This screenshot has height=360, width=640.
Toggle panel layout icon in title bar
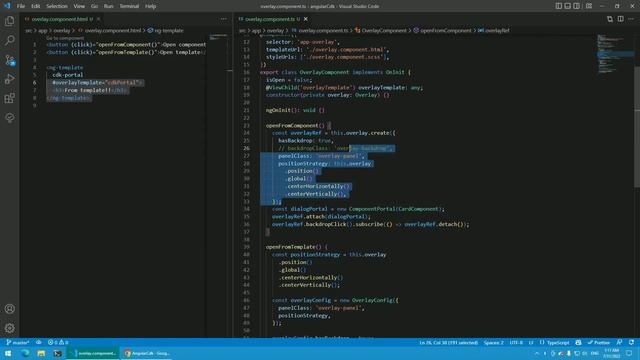tap(567, 6)
